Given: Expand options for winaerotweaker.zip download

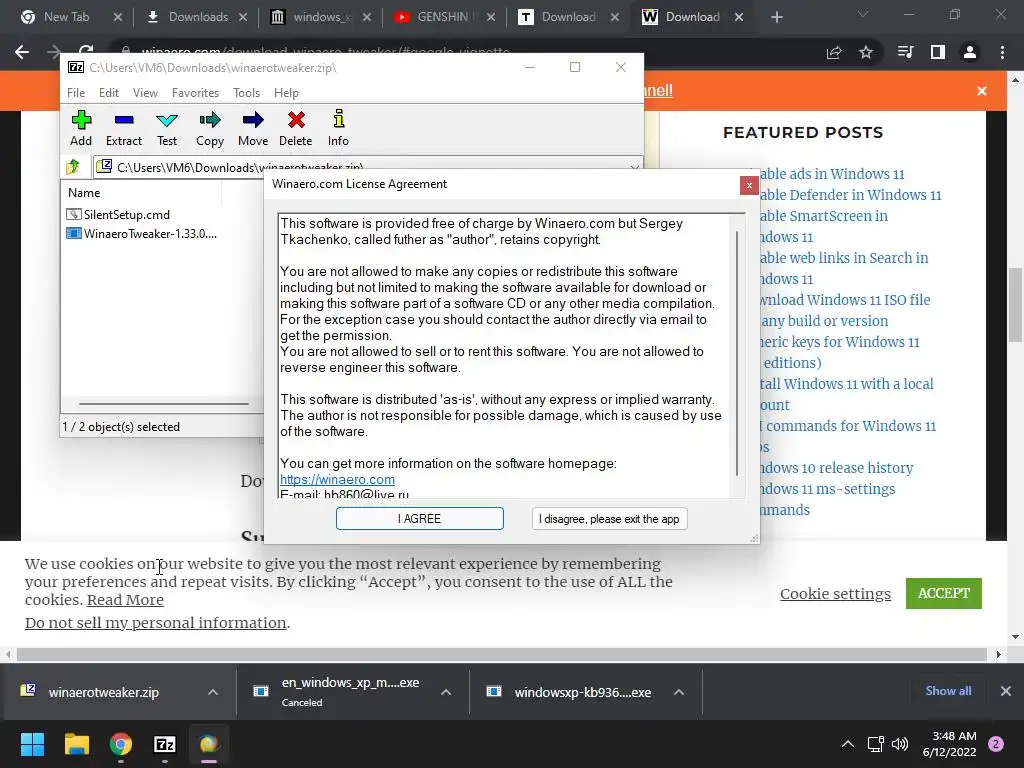Looking at the screenshot, I should click(213, 692).
